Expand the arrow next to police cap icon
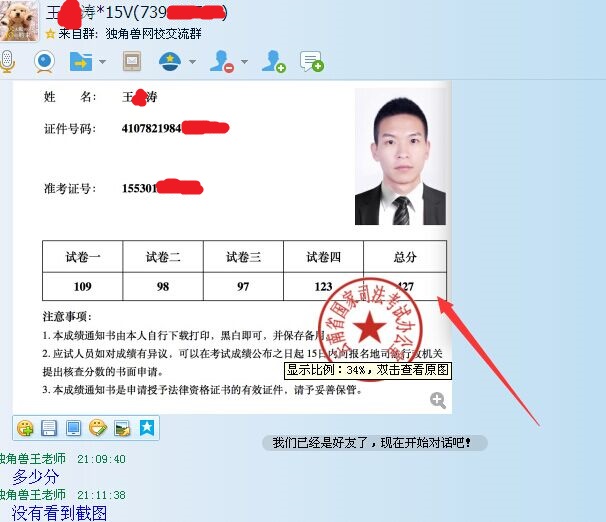 189,63
